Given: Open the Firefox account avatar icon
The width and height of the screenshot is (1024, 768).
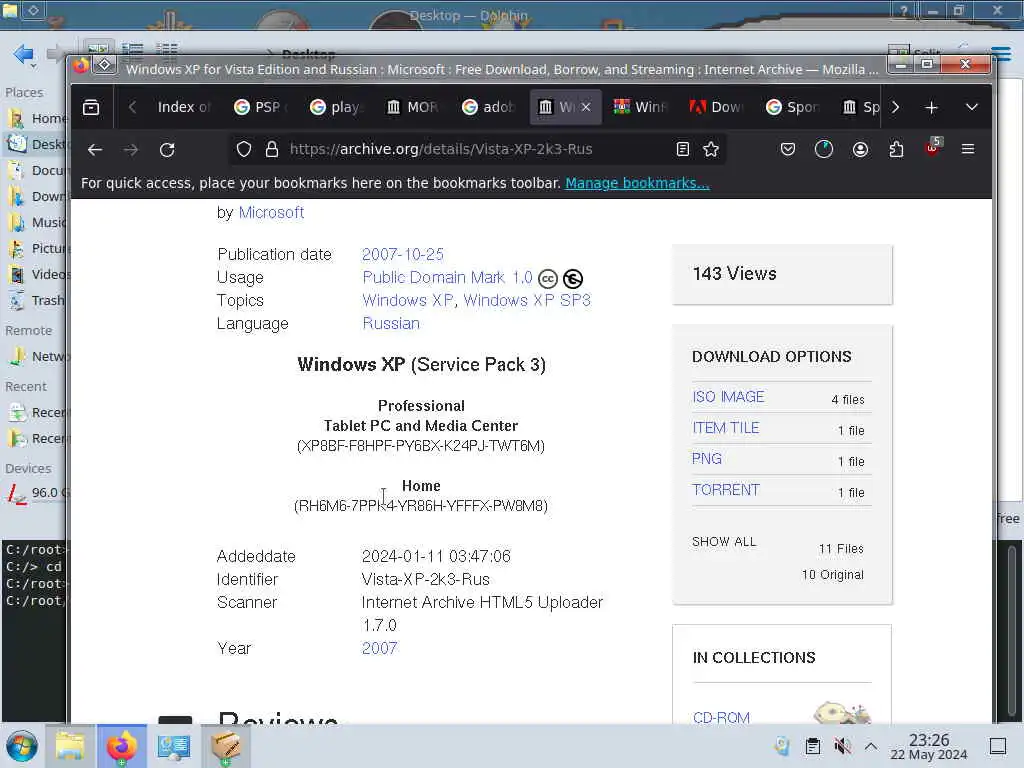Looking at the screenshot, I should [860, 150].
